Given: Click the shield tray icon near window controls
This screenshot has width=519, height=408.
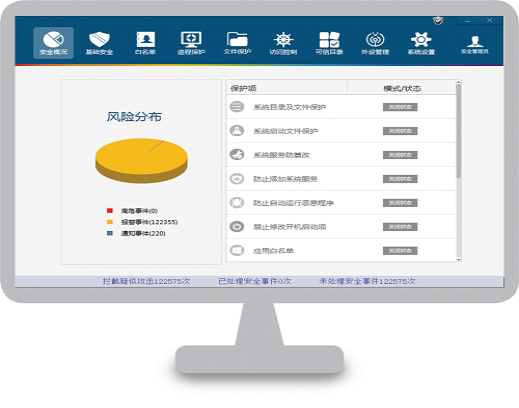Looking at the screenshot, I should (x=438, y=21).
